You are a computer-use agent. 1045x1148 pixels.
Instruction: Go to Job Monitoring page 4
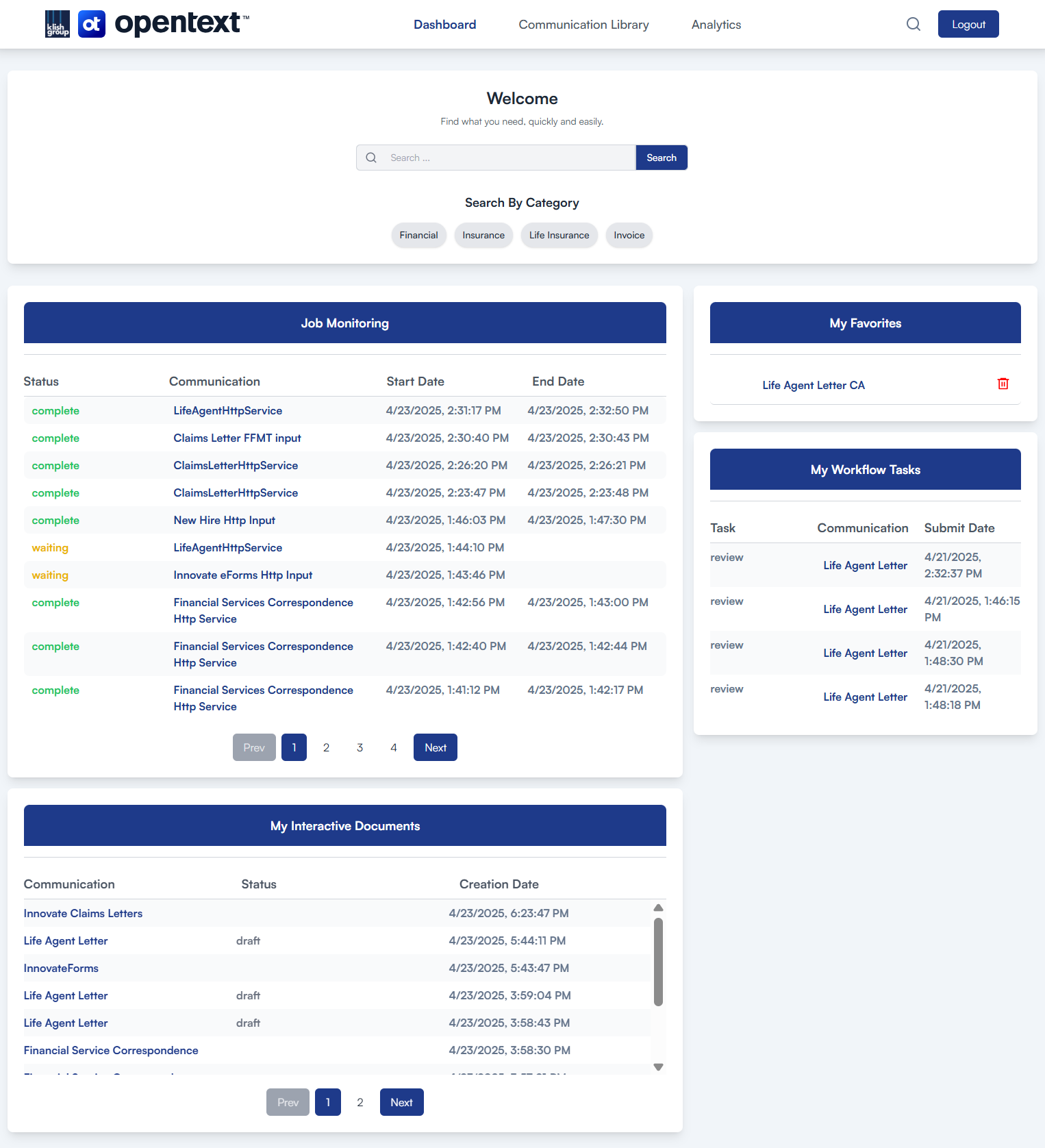[x=393, y=747]
